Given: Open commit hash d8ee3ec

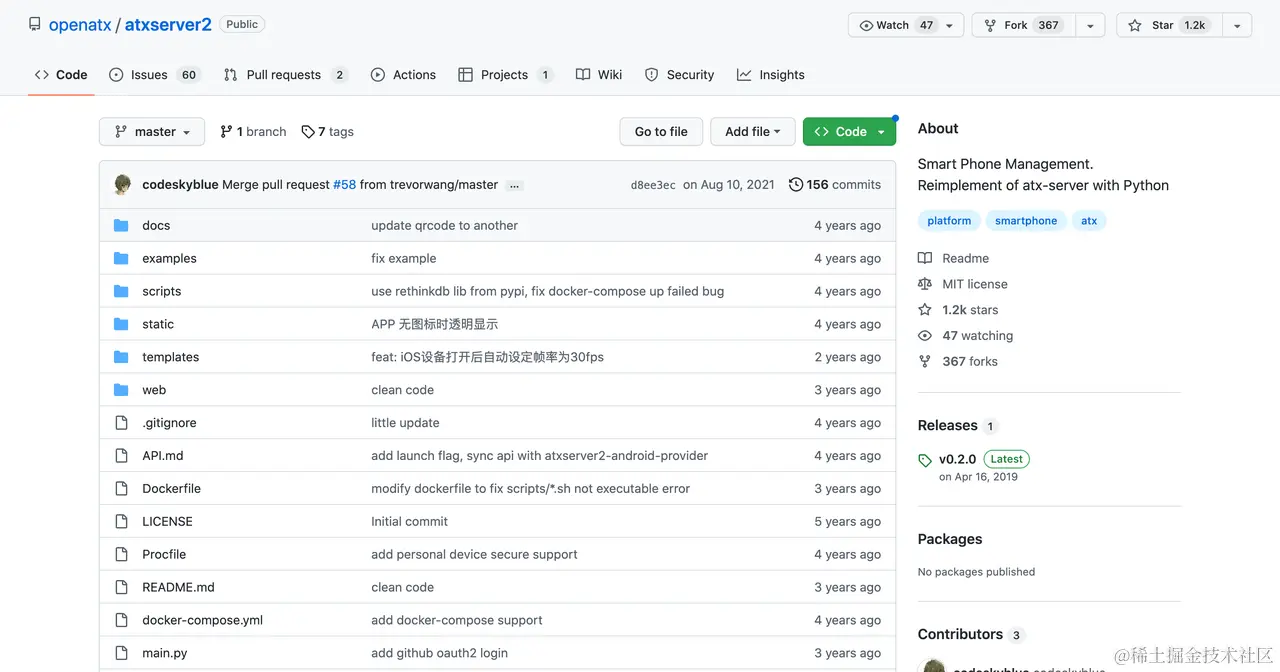Looking at the screenshot, I should tap(653, 185).
